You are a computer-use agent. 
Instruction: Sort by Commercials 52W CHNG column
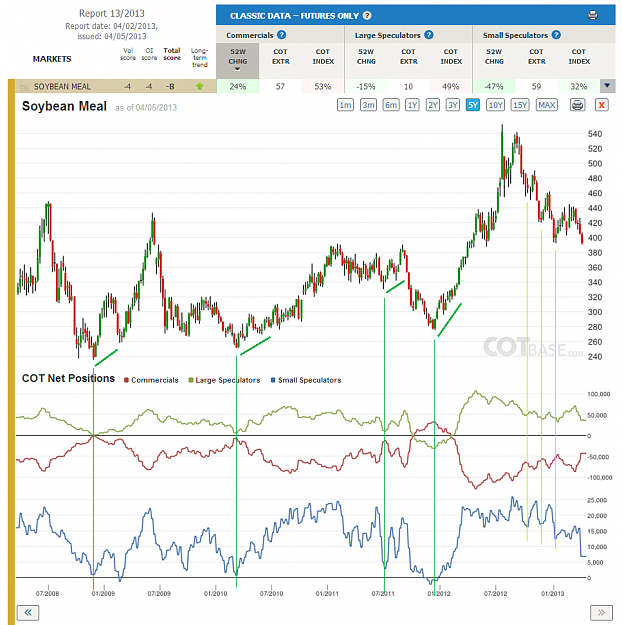coord(238,61)
